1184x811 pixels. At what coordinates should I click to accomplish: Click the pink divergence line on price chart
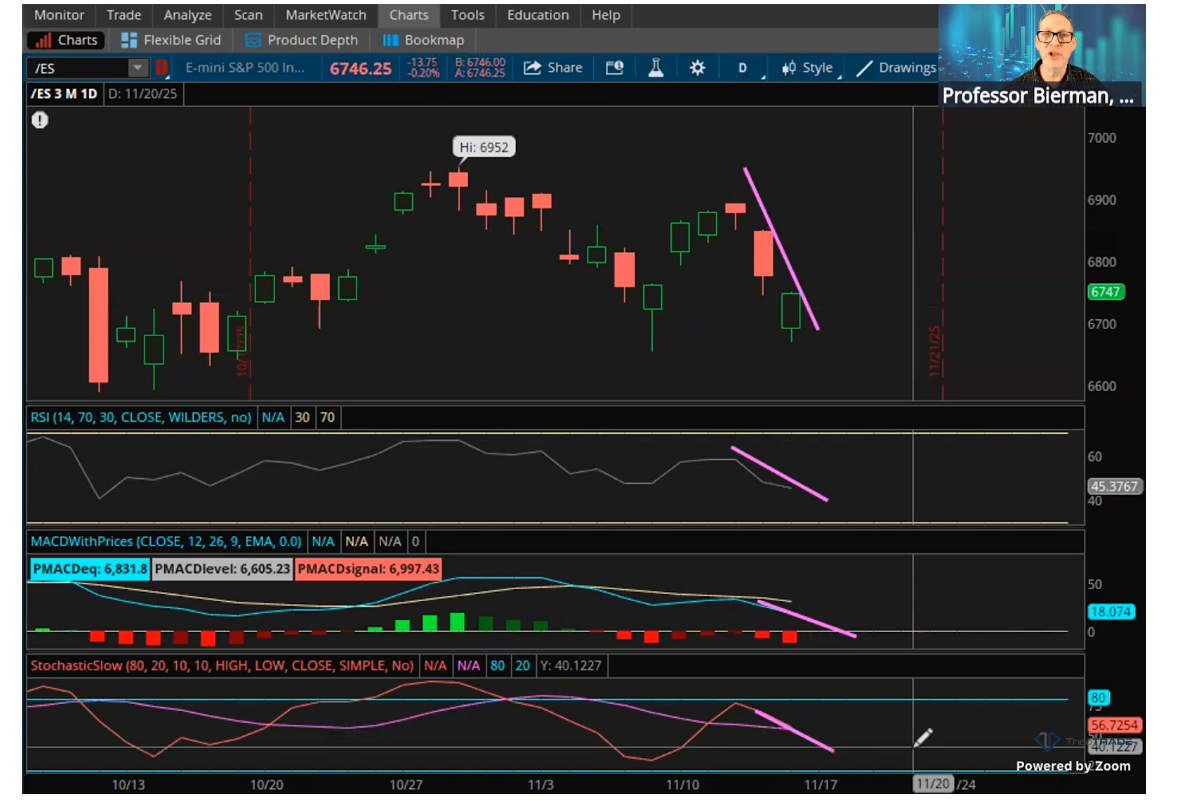[781, 248]
